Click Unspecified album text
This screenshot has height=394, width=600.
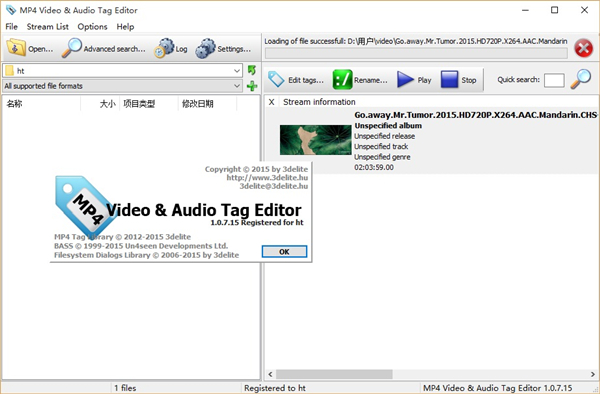(x=388, y=125)
